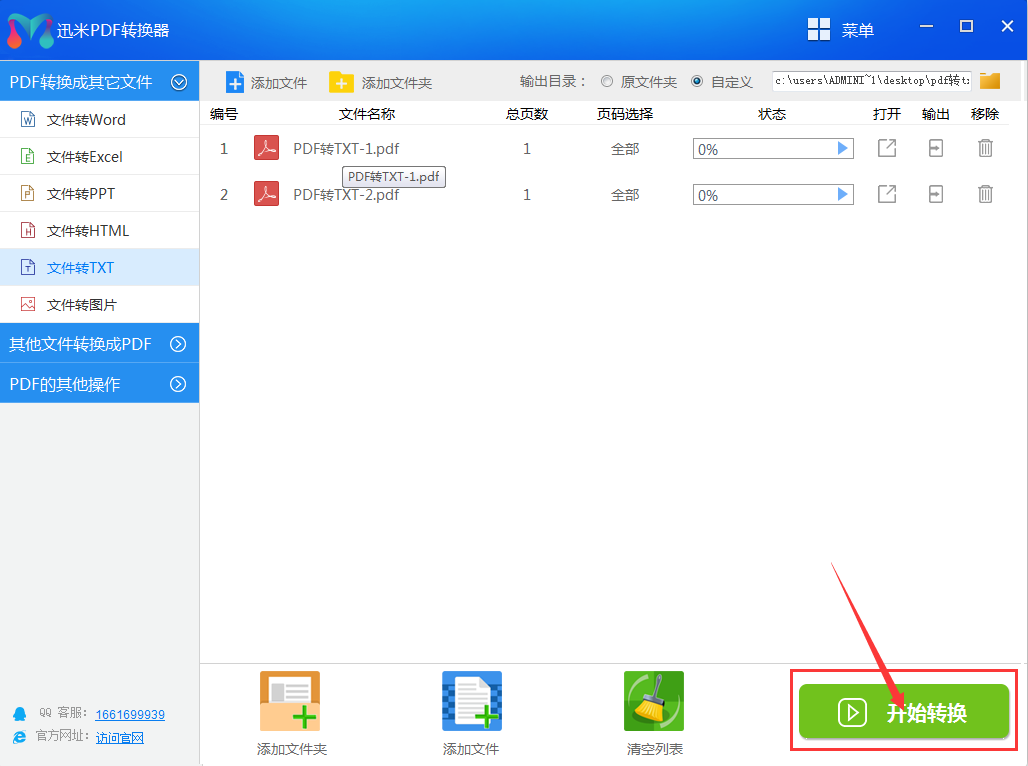Image resolution: width=1028 pixels, height=766 pixels.
Task: Select the 自定义 output option
Action: coord(697,81)
